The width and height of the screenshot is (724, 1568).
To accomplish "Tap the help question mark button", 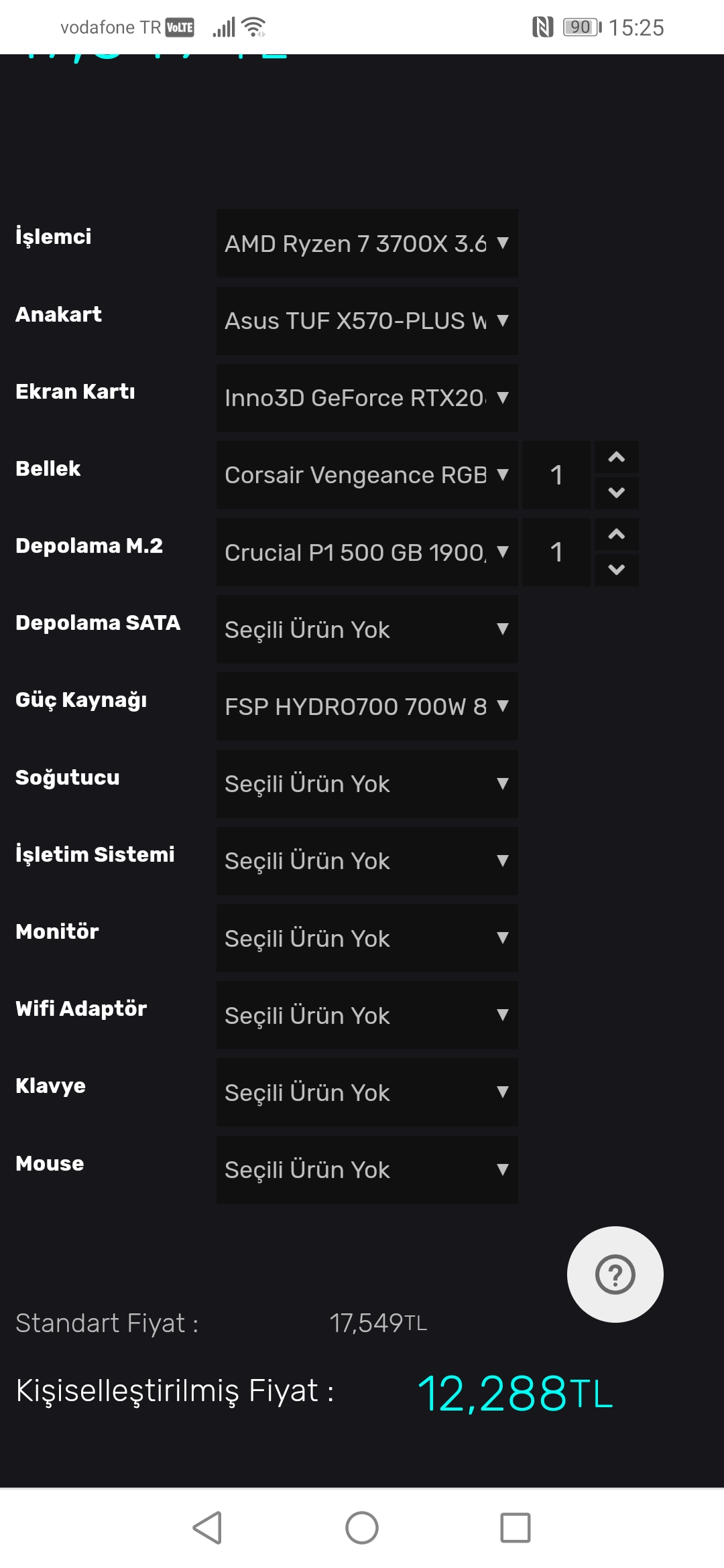I will (x=615, y=1274).
